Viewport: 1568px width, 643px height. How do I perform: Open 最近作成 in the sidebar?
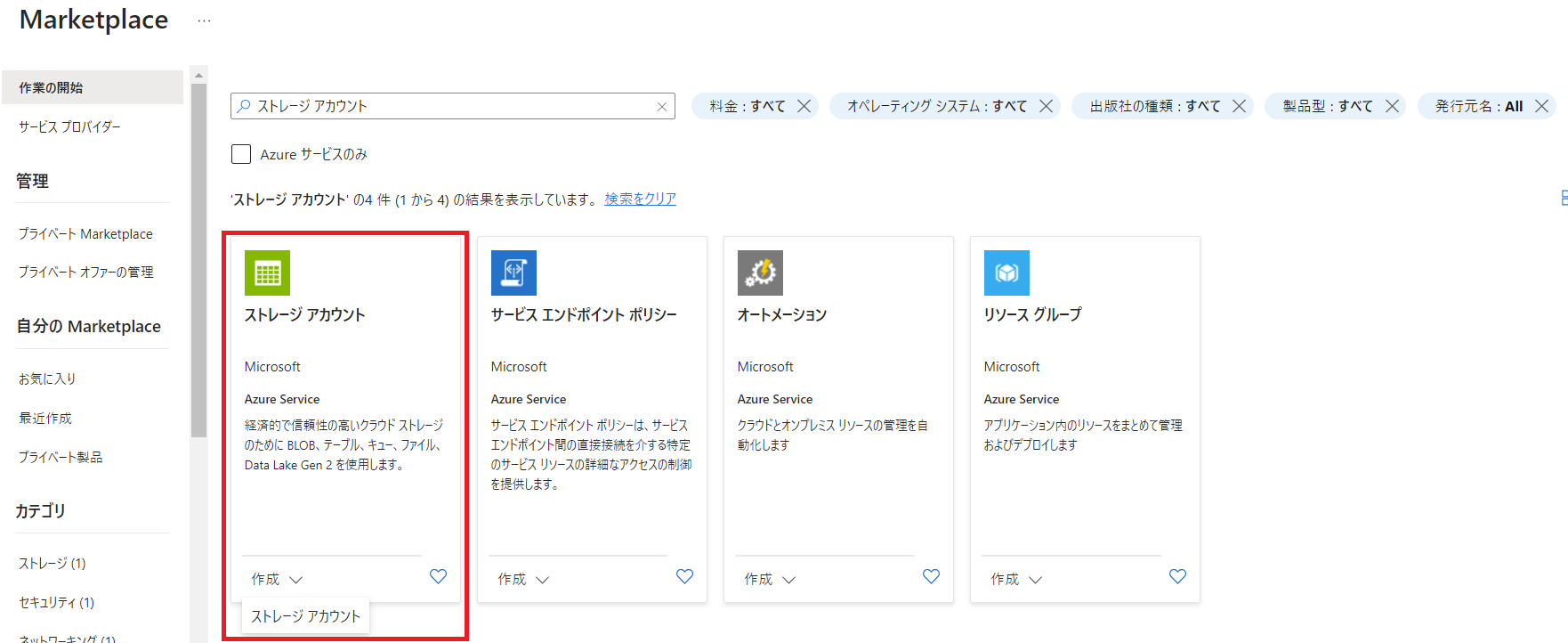[x=45, y=418]
